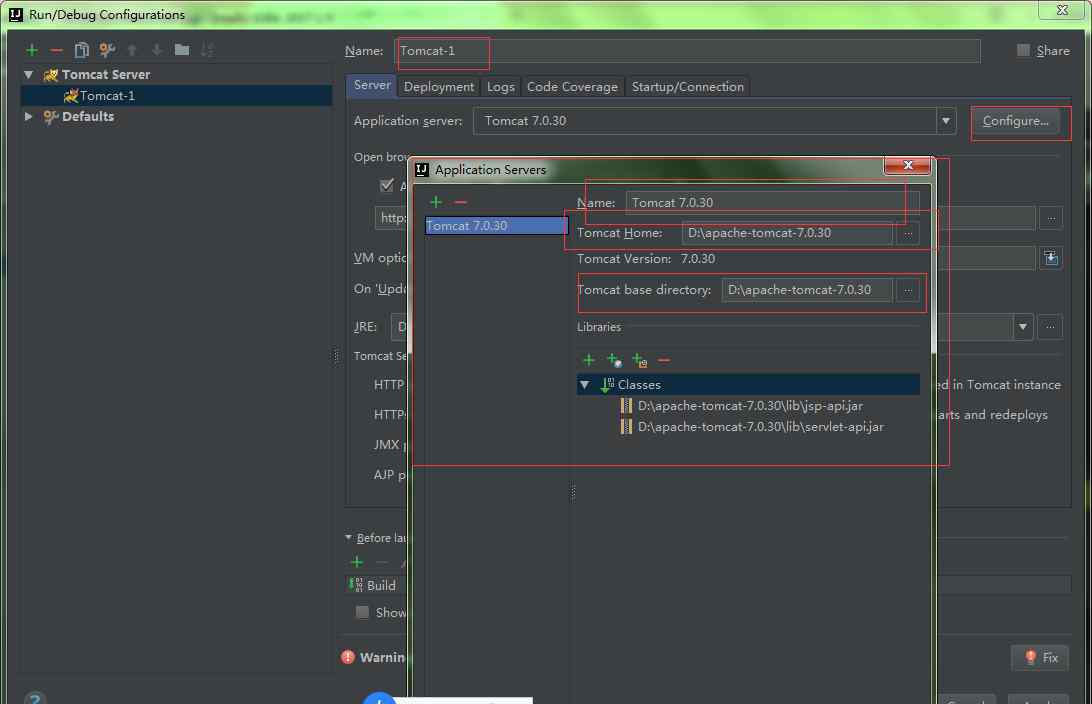The image size is (1092, 704).
Task: Click the jar icon beside jsp-api.jar
Action: click(626, 406)
